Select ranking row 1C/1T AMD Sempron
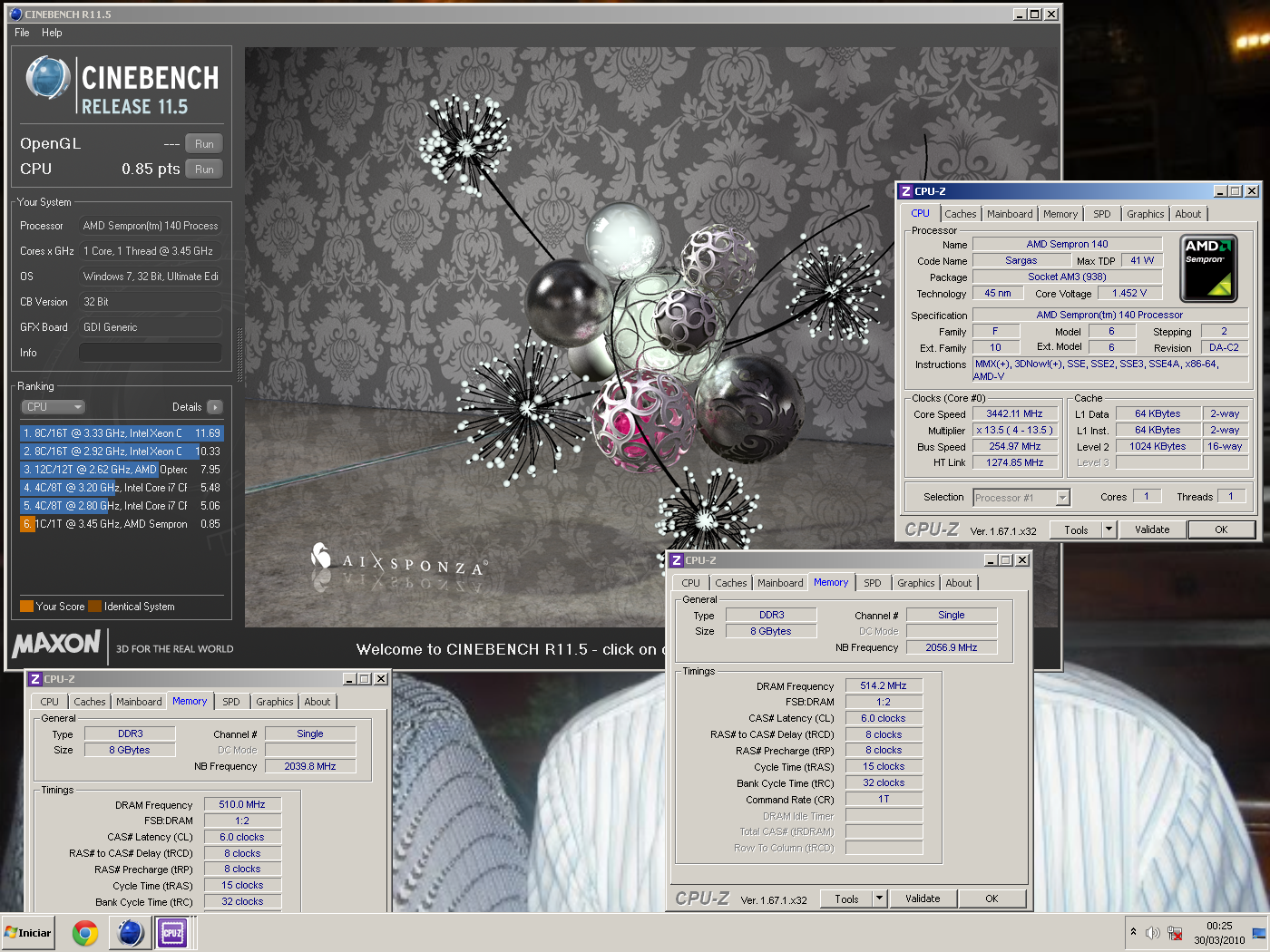The height and width of the screenshot is (952, 1270). (121, 524)
